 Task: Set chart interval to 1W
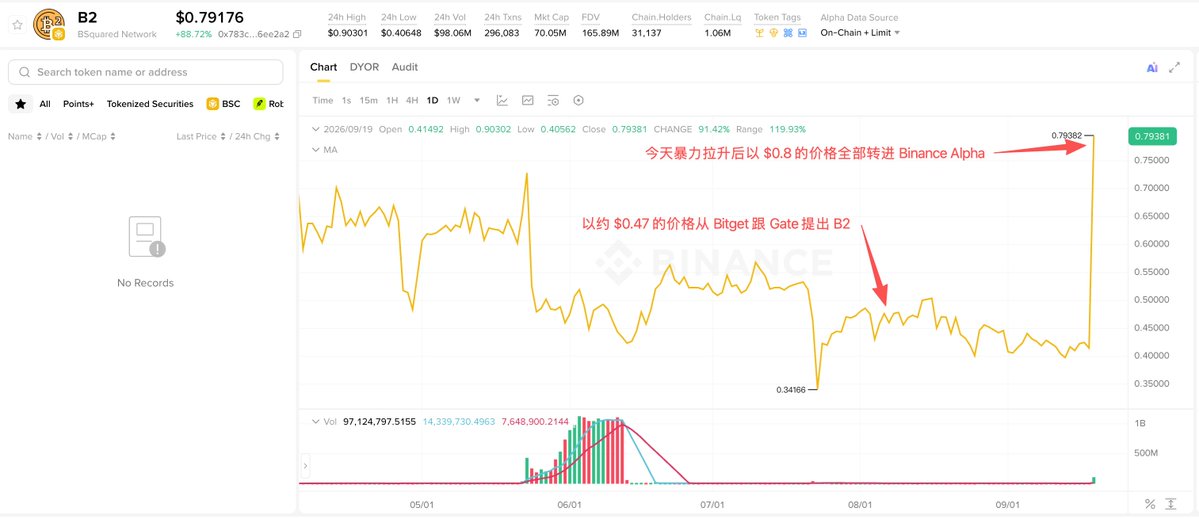453,100
